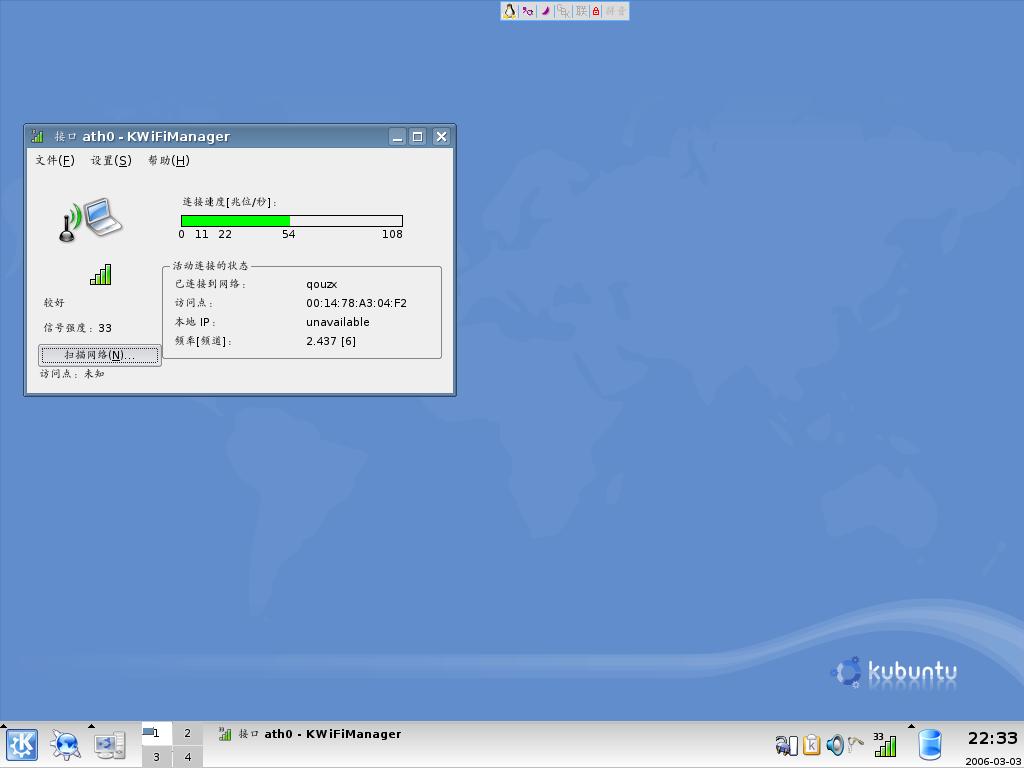The height and width of the screenshot is (768, 1024).
Task: Open the 文件(F) menu
Action: click(55, 161)
